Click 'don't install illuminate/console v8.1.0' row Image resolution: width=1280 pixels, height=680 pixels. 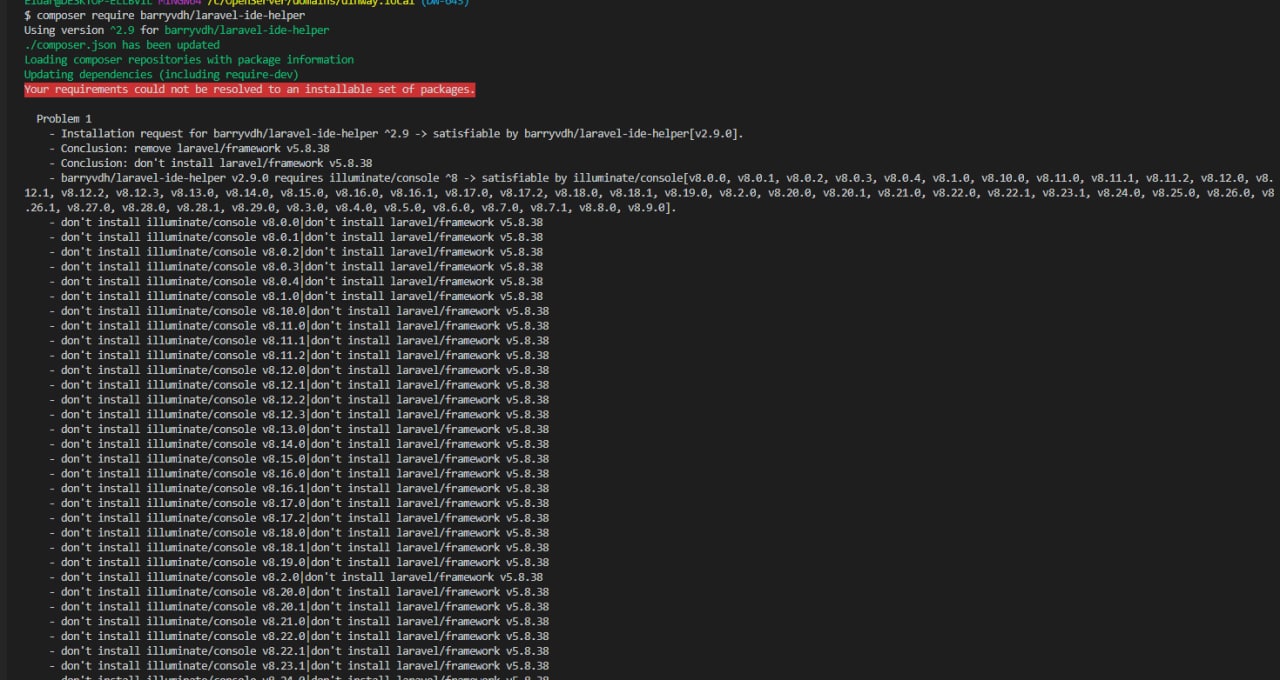click(x=296, y=296)
